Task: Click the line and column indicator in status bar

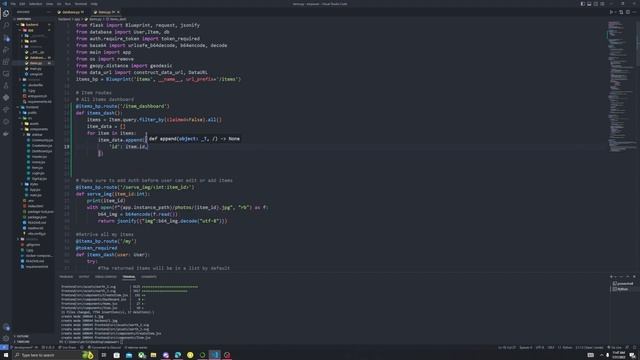Action: tap(507, 347)
